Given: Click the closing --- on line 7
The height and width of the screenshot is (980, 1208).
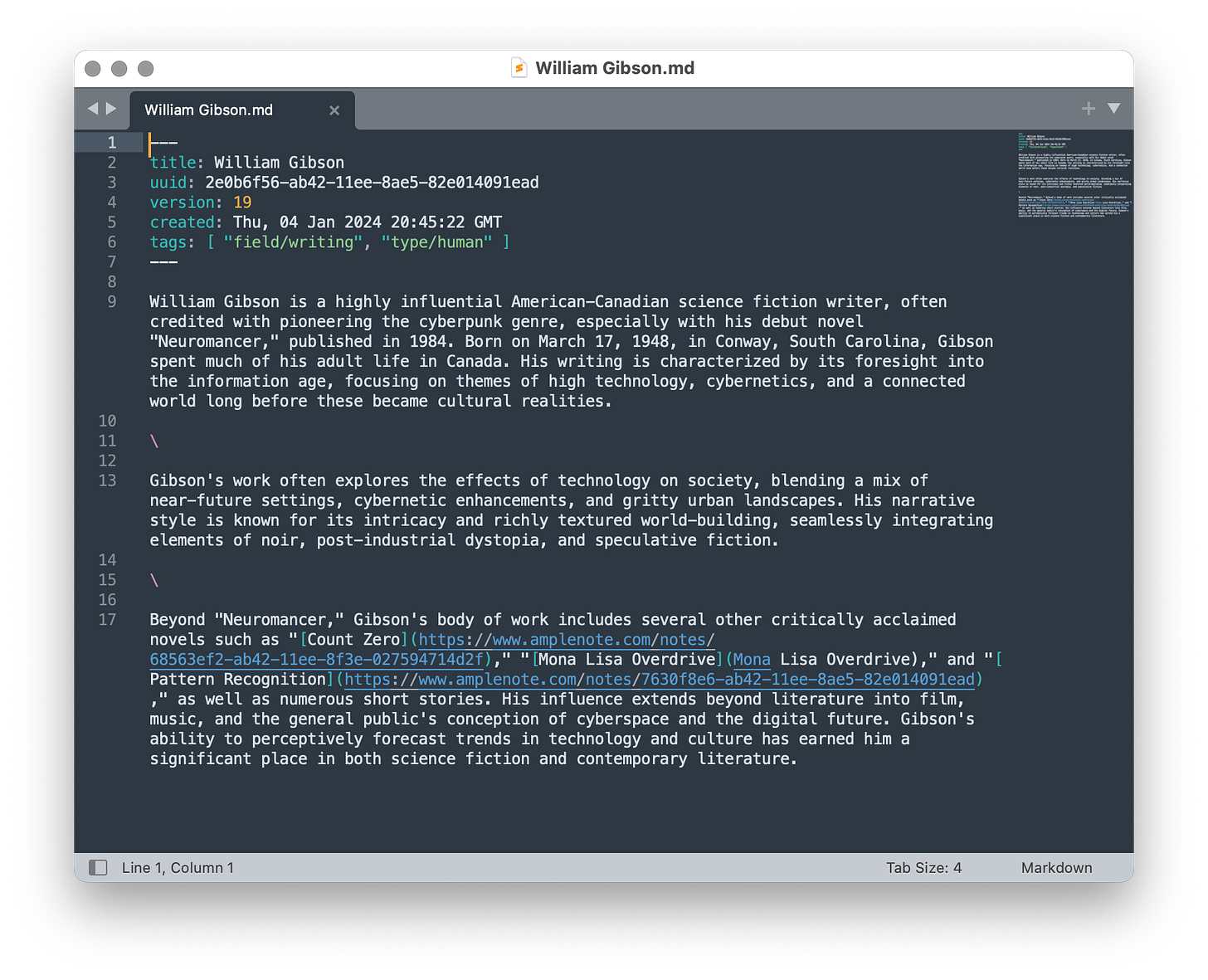Looking at the screenshot, I should (x=163, y=262).
